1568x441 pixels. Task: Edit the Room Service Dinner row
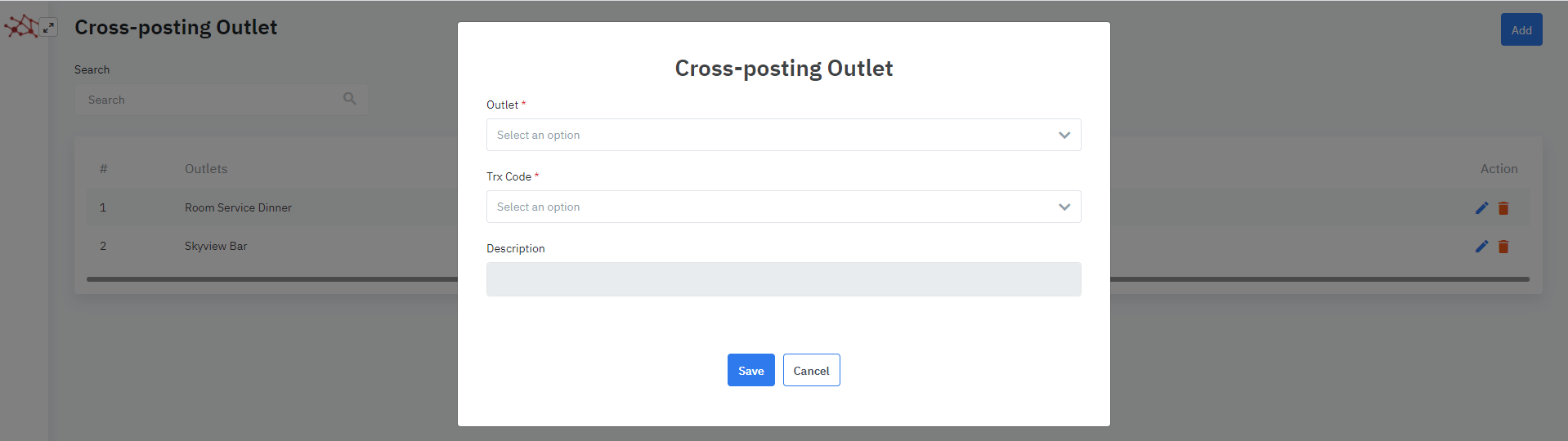[x=1481, y=208]
